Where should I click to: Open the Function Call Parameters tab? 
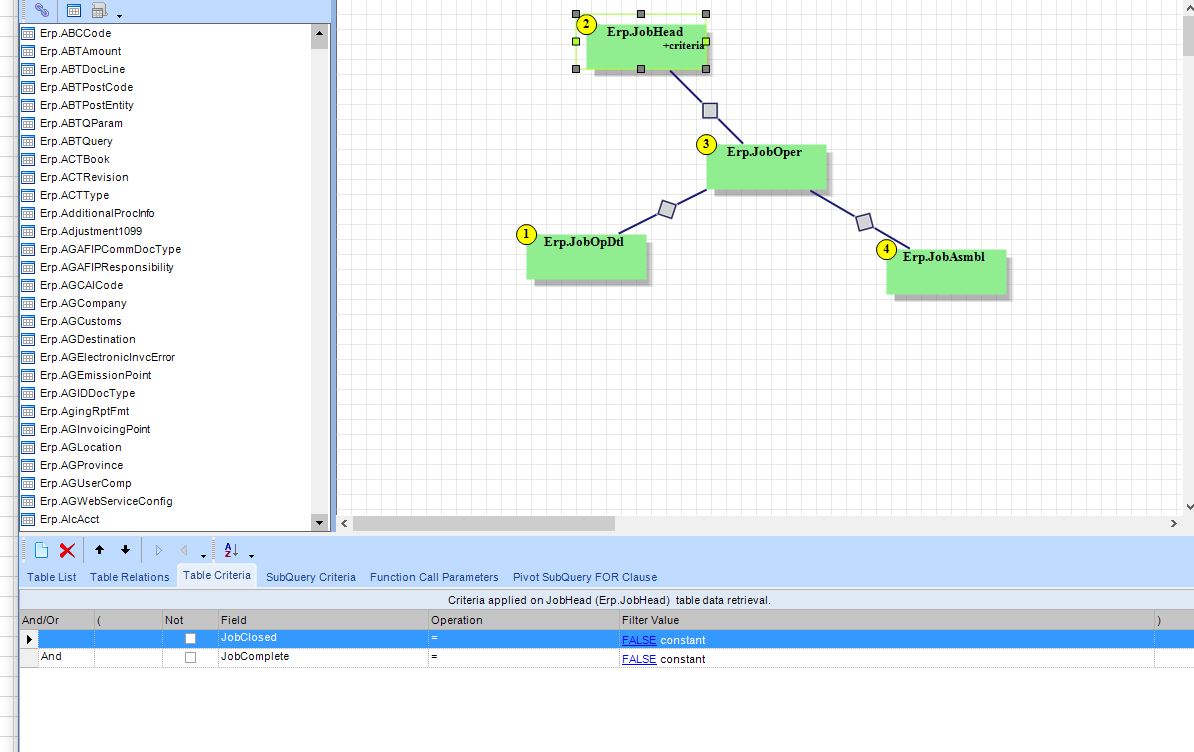coord(434,577)
